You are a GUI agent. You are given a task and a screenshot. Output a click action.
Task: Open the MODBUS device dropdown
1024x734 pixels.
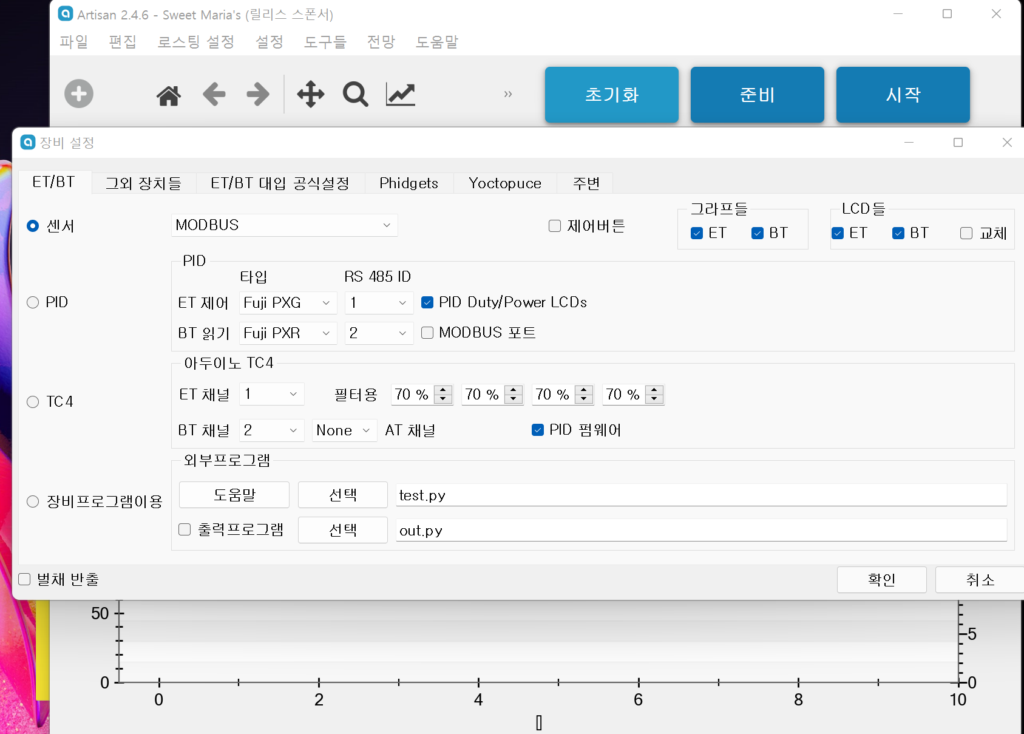tap(285, 225)
